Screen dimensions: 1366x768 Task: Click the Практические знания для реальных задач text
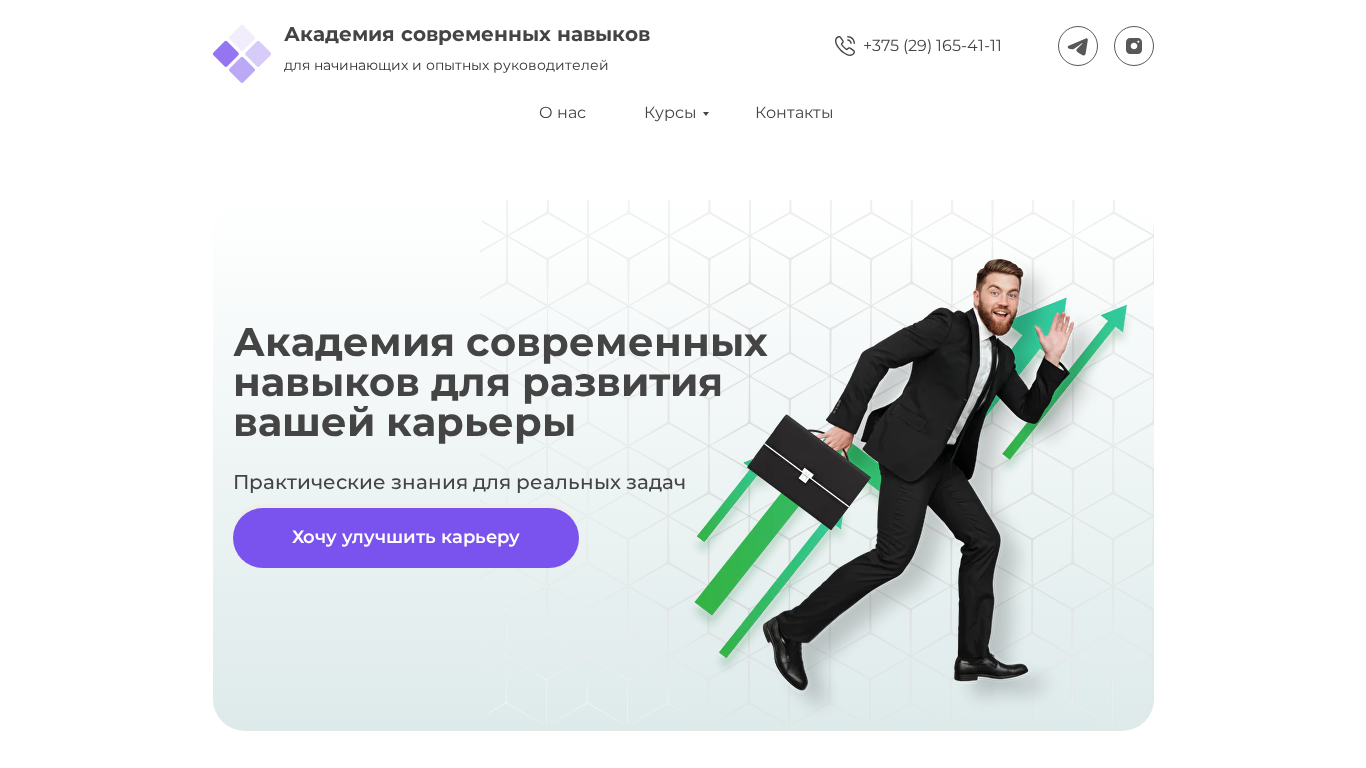pyautogui.click(x=459, y=483)
